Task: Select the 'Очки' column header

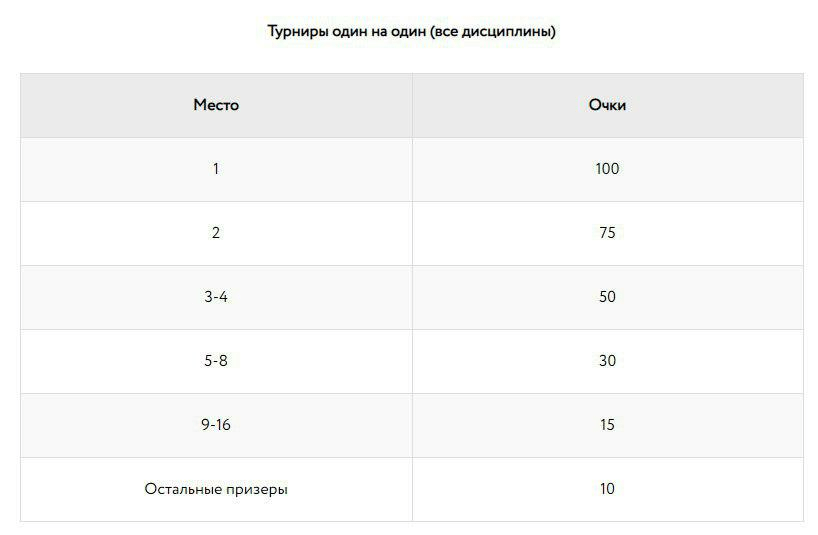Action: pyautogui.click(x=607, y=105)
